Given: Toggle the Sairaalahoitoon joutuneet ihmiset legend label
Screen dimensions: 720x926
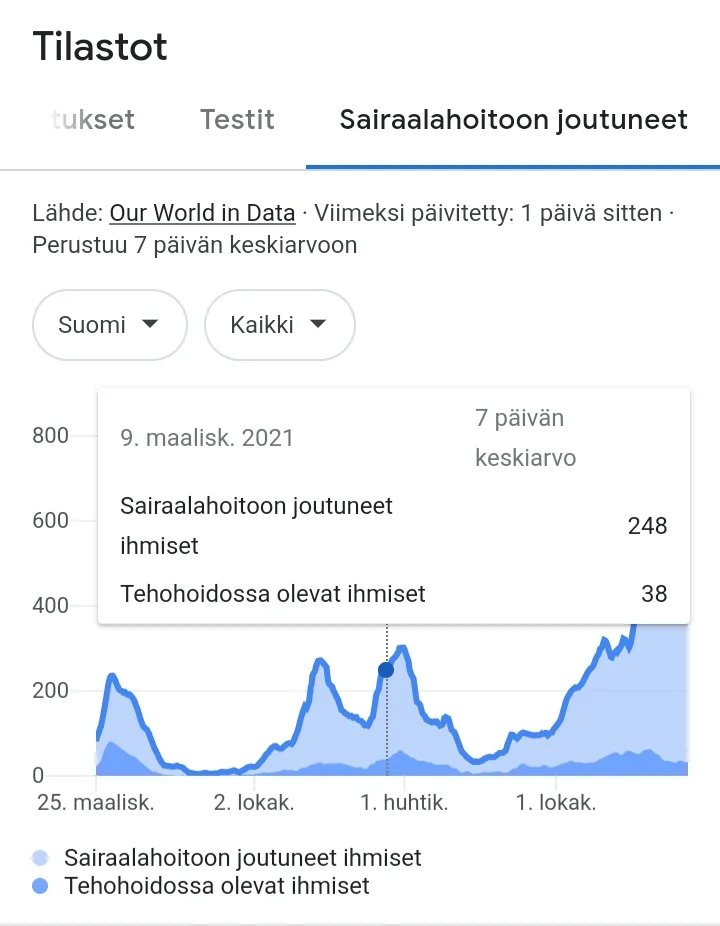Looking at the screenshot, I should click(243, 858).
